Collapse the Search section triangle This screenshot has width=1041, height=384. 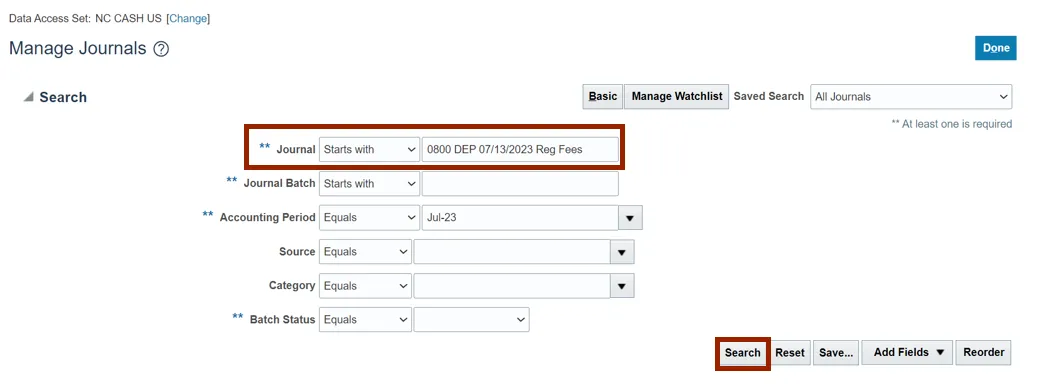tap(28, 97)
